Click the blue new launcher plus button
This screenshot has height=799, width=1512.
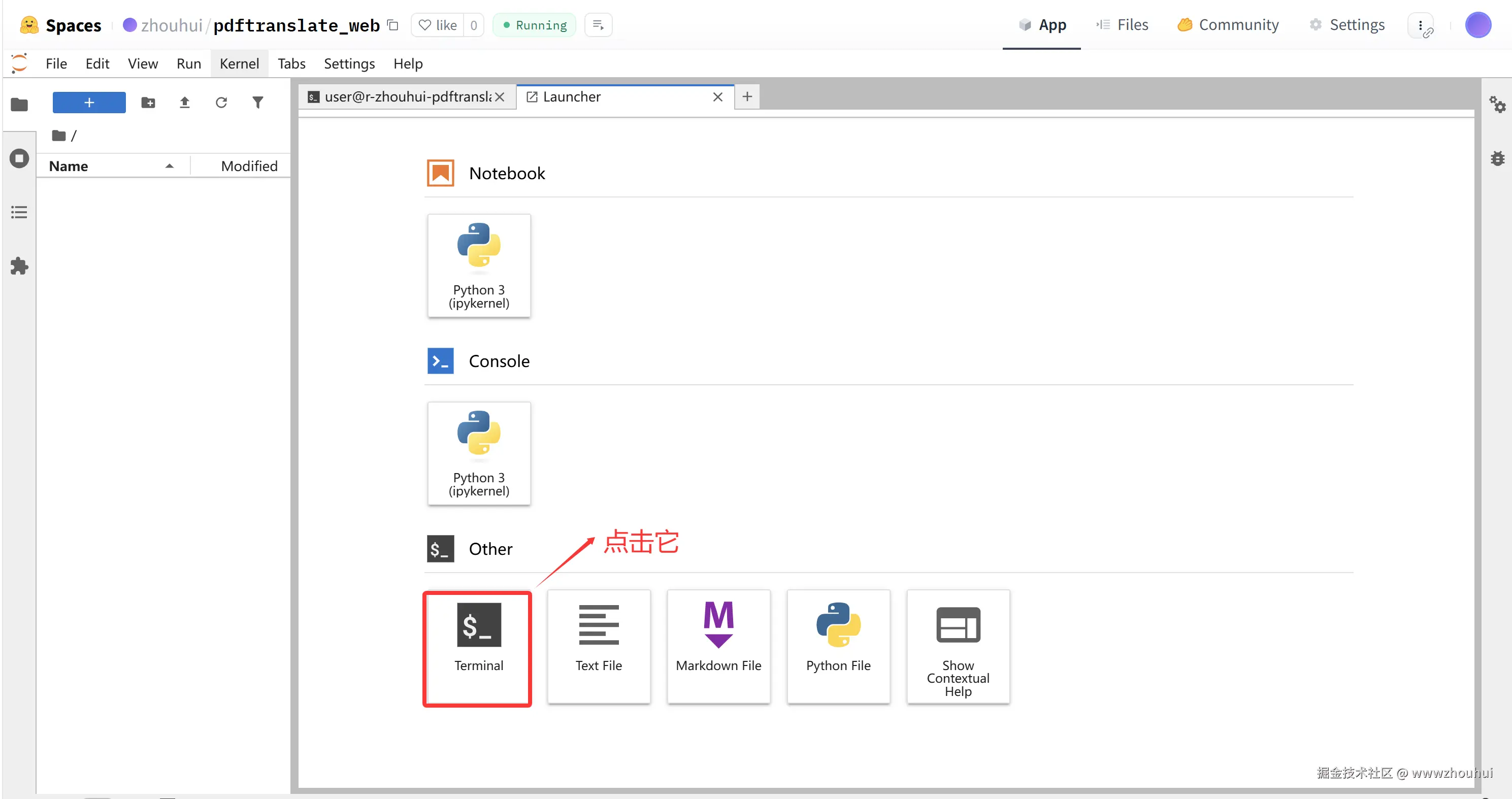[x=89, y=103]
